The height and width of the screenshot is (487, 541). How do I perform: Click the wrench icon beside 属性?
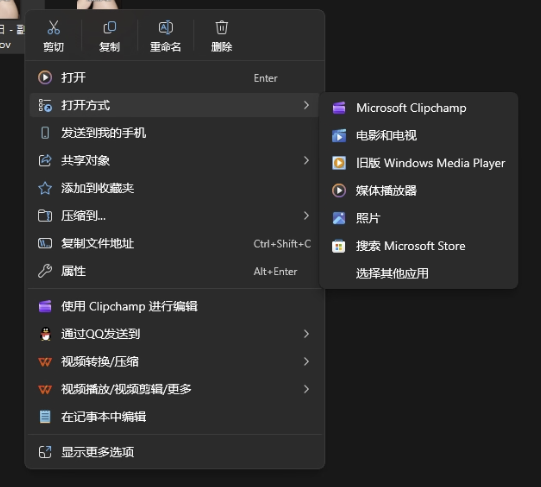click(x=45, y=271)
